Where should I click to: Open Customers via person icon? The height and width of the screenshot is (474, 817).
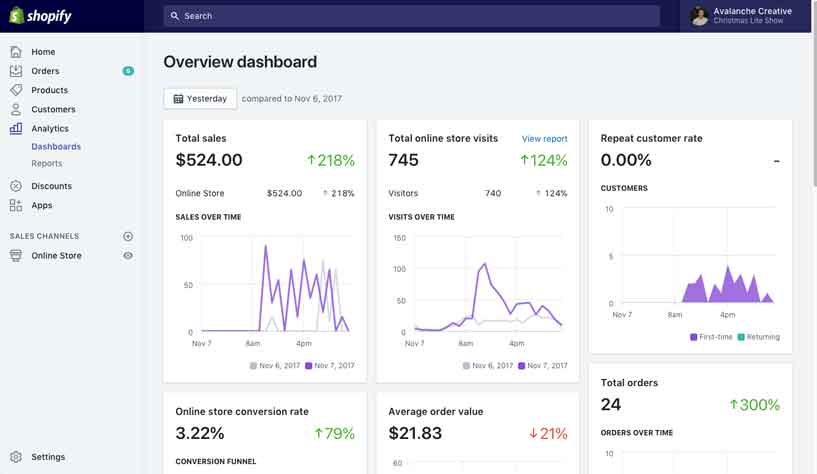pos(16,109)
